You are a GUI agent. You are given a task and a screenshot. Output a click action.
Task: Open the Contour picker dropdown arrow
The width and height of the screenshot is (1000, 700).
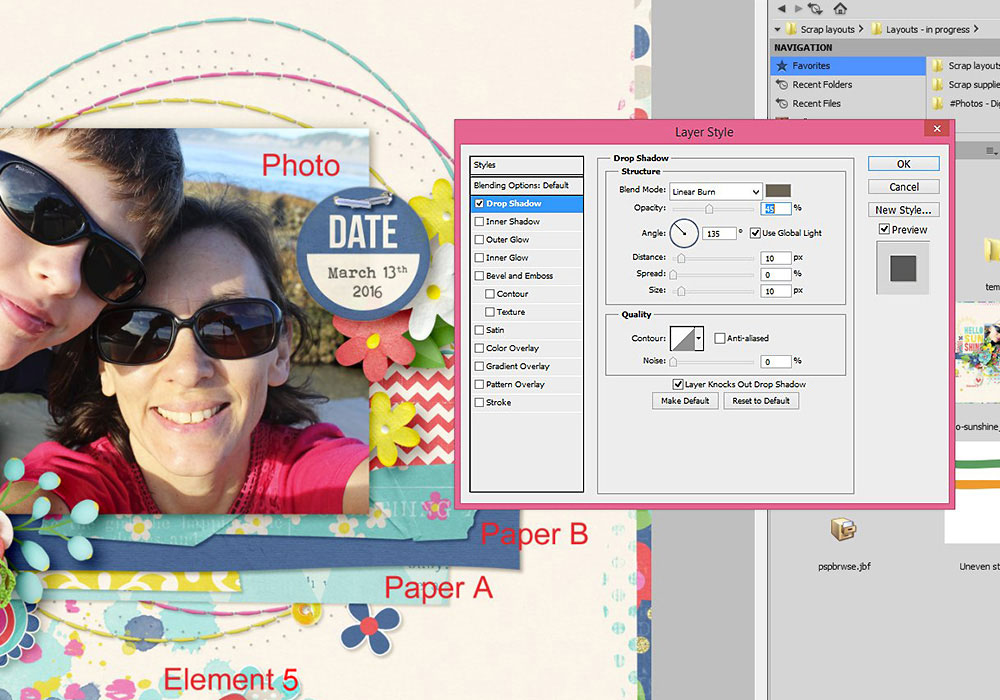coord(699,339)
